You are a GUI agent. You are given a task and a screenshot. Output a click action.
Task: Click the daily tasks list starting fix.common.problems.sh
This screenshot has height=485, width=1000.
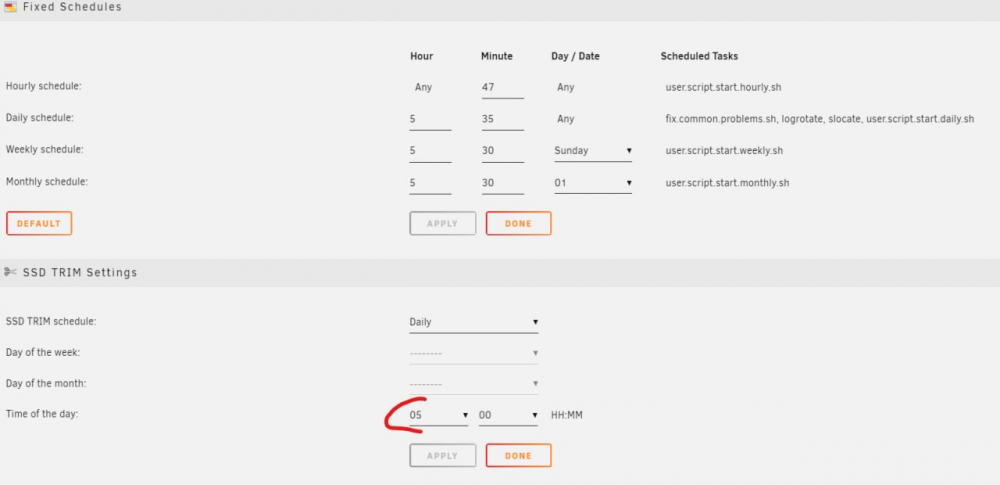tap(820, 119)
